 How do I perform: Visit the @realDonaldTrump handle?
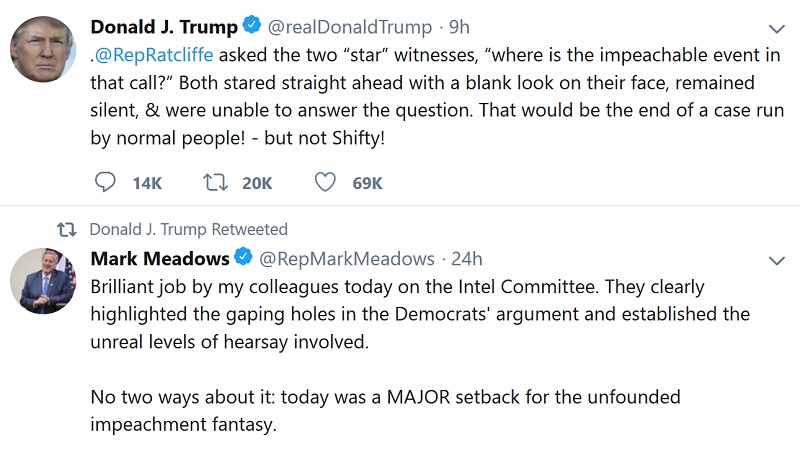pos(352,26)
